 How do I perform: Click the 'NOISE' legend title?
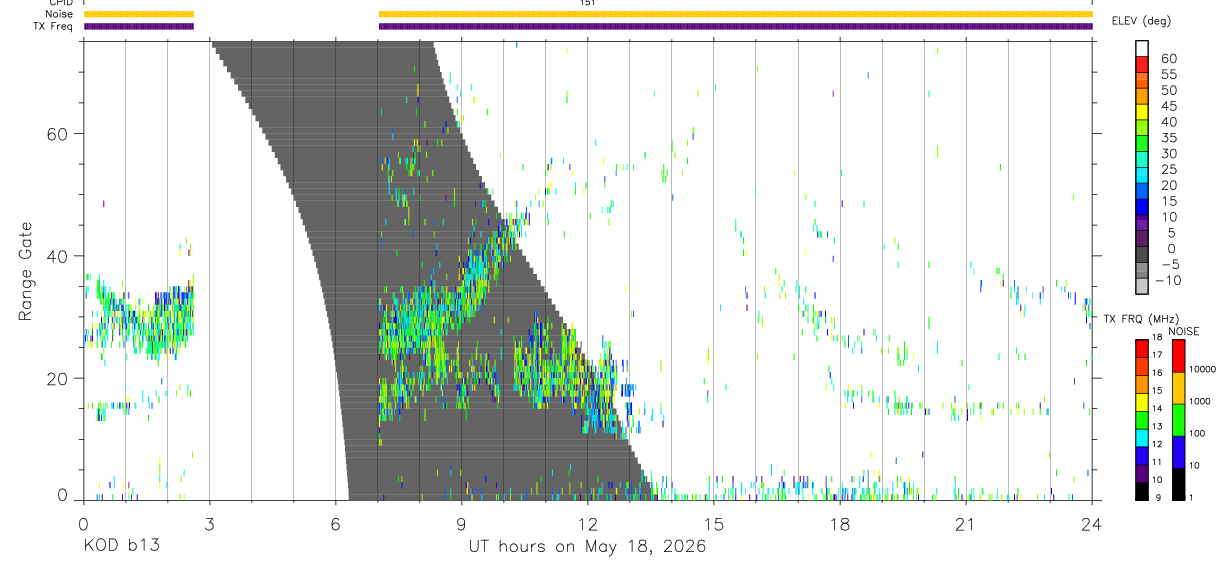1182,331
